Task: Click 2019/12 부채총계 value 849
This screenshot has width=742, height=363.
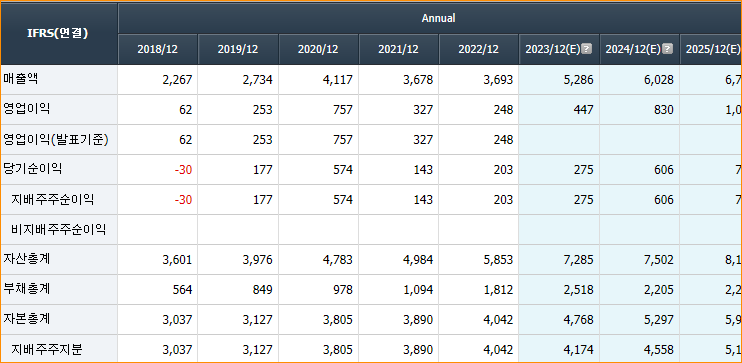Action: tap(263, 290)
